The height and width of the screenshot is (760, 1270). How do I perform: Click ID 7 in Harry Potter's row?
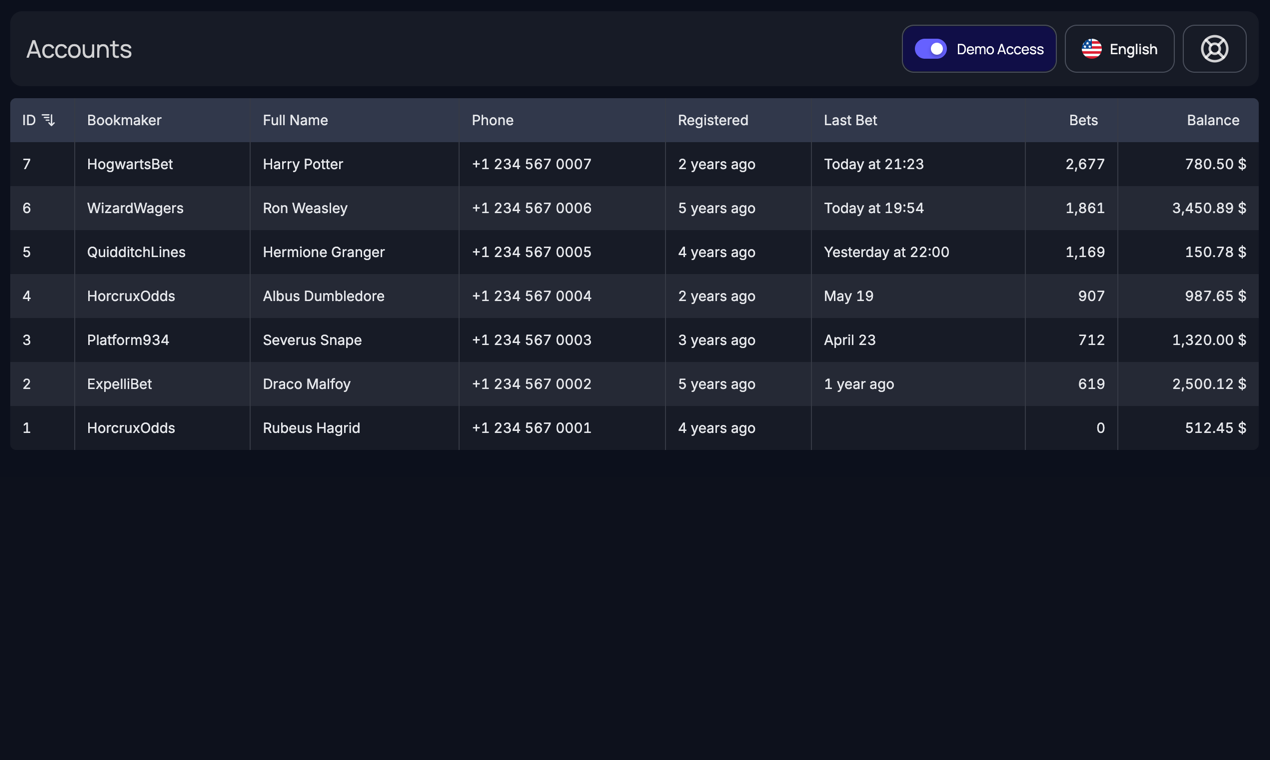tap(27, 164)
